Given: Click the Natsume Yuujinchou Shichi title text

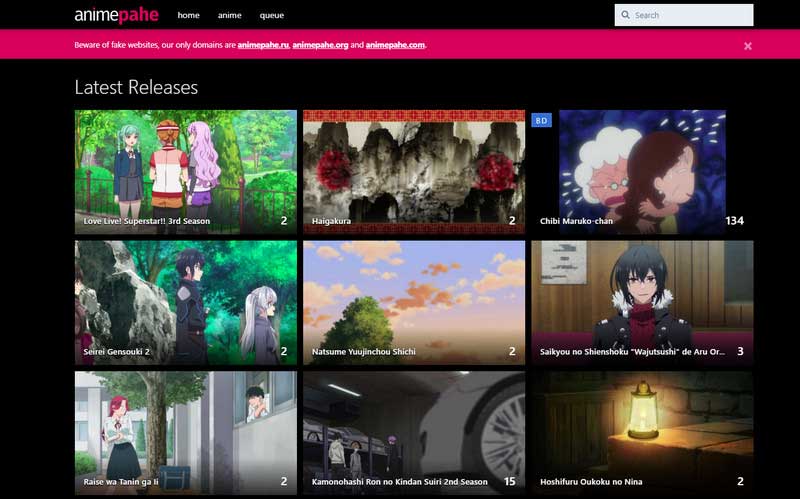Looking at the screenshot, I should 364,352.
